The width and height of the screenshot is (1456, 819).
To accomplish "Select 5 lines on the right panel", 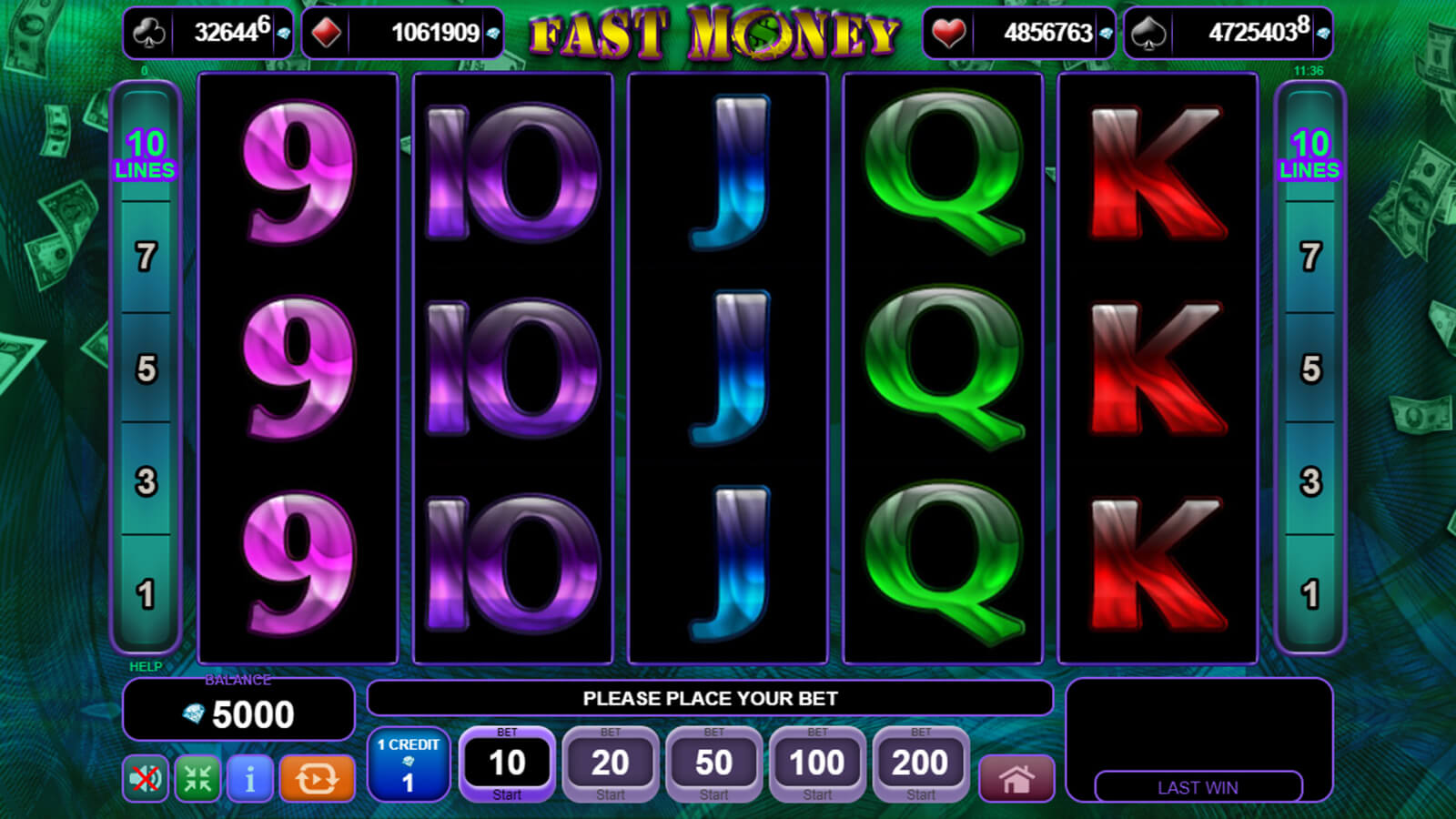I will 1310,369.
